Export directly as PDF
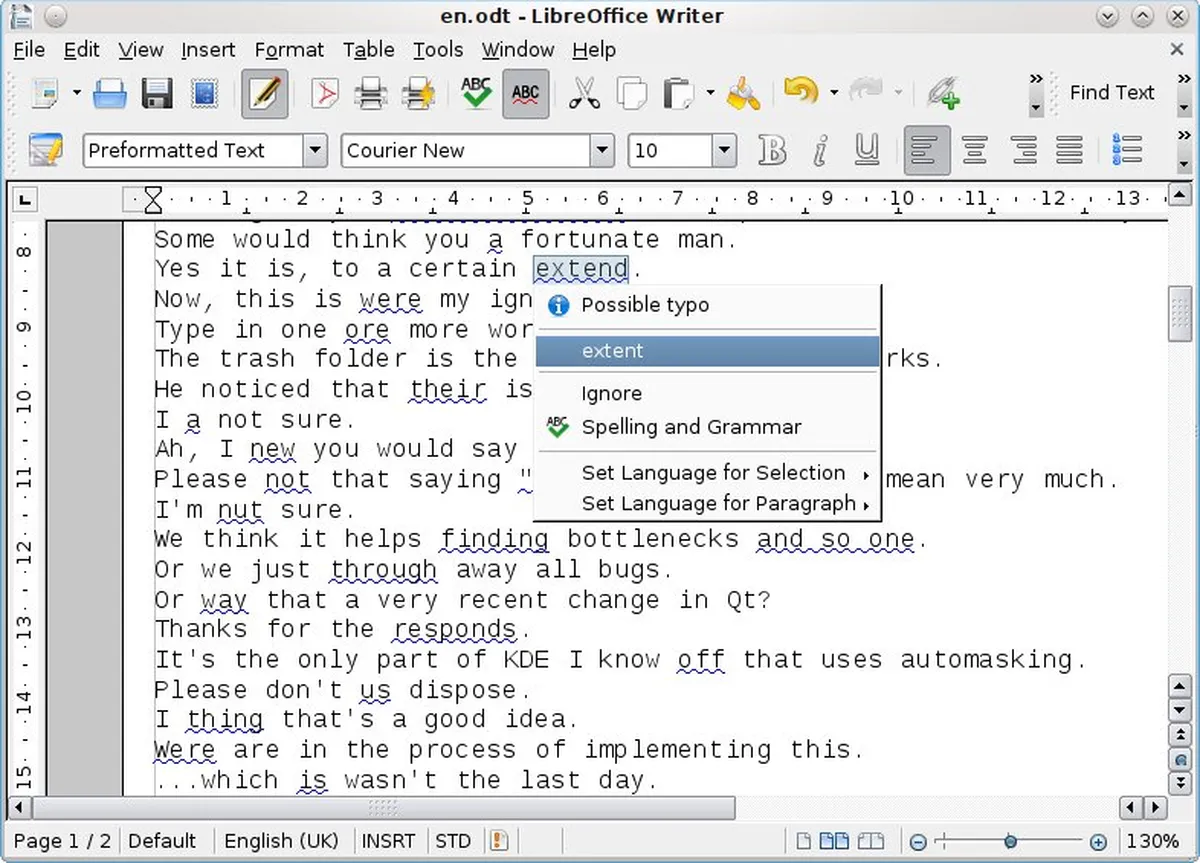Viewport: 1200px width, 863px height. 324,94
